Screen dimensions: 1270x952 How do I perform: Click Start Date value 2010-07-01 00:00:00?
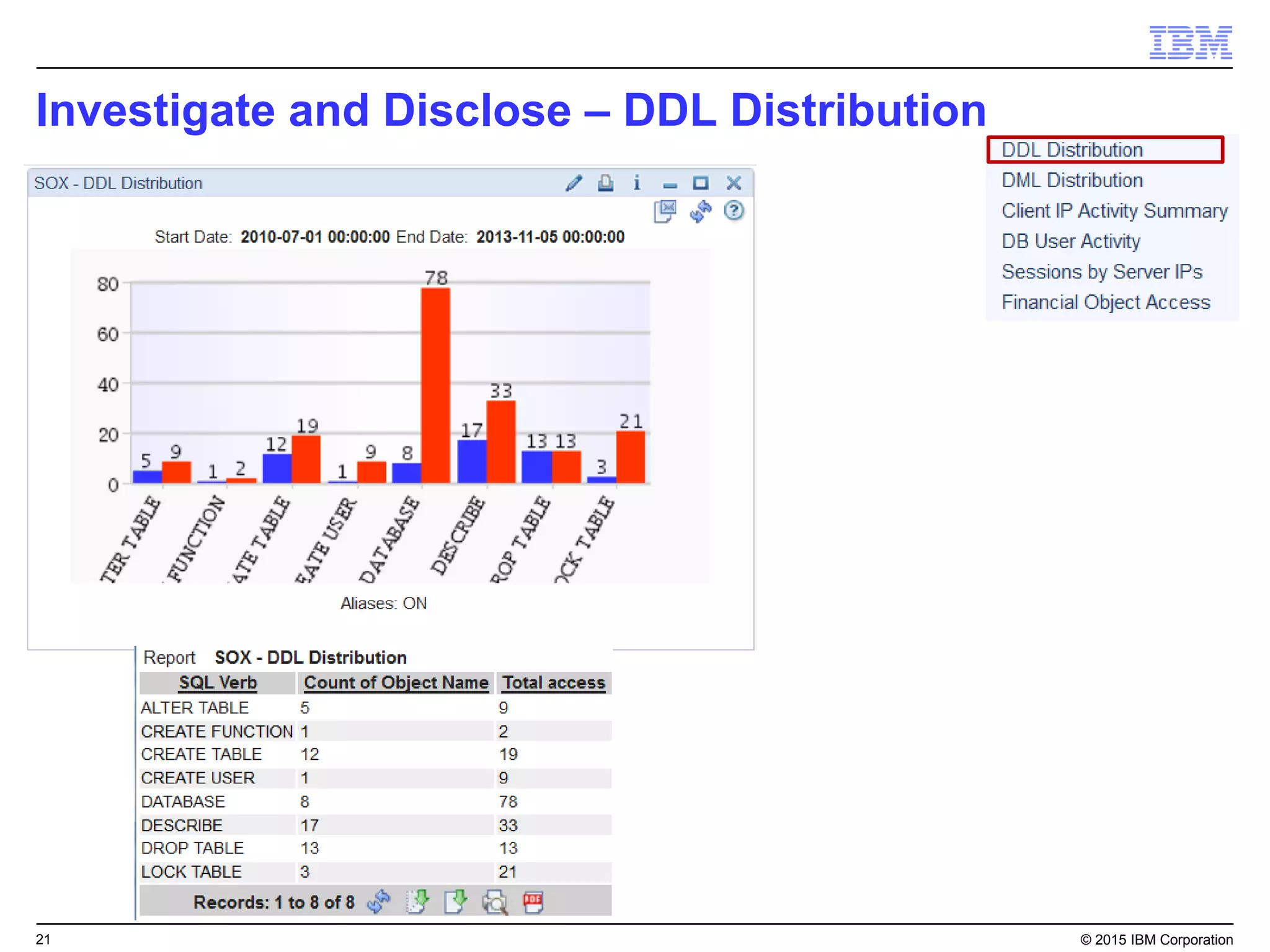(315, 237)
